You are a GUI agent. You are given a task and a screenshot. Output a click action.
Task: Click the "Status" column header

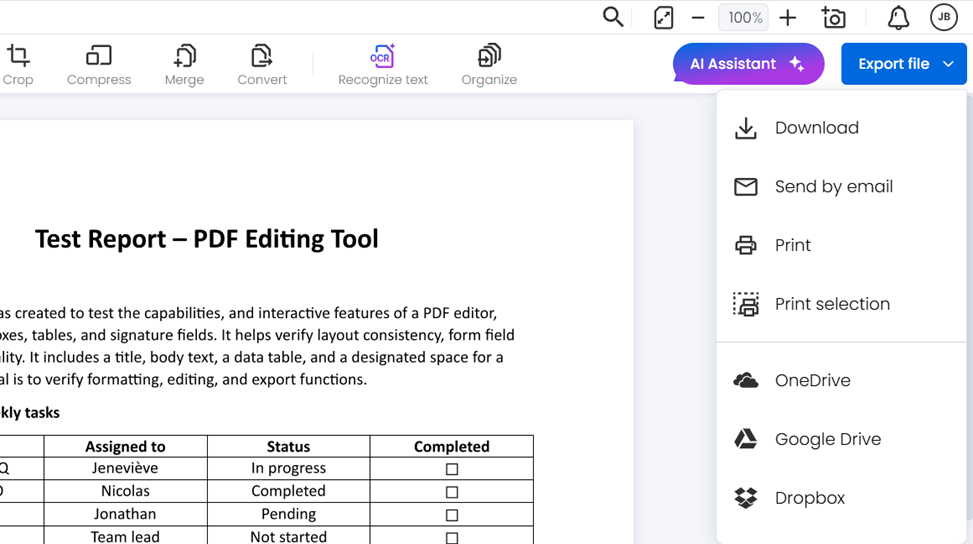coord(289,447)
